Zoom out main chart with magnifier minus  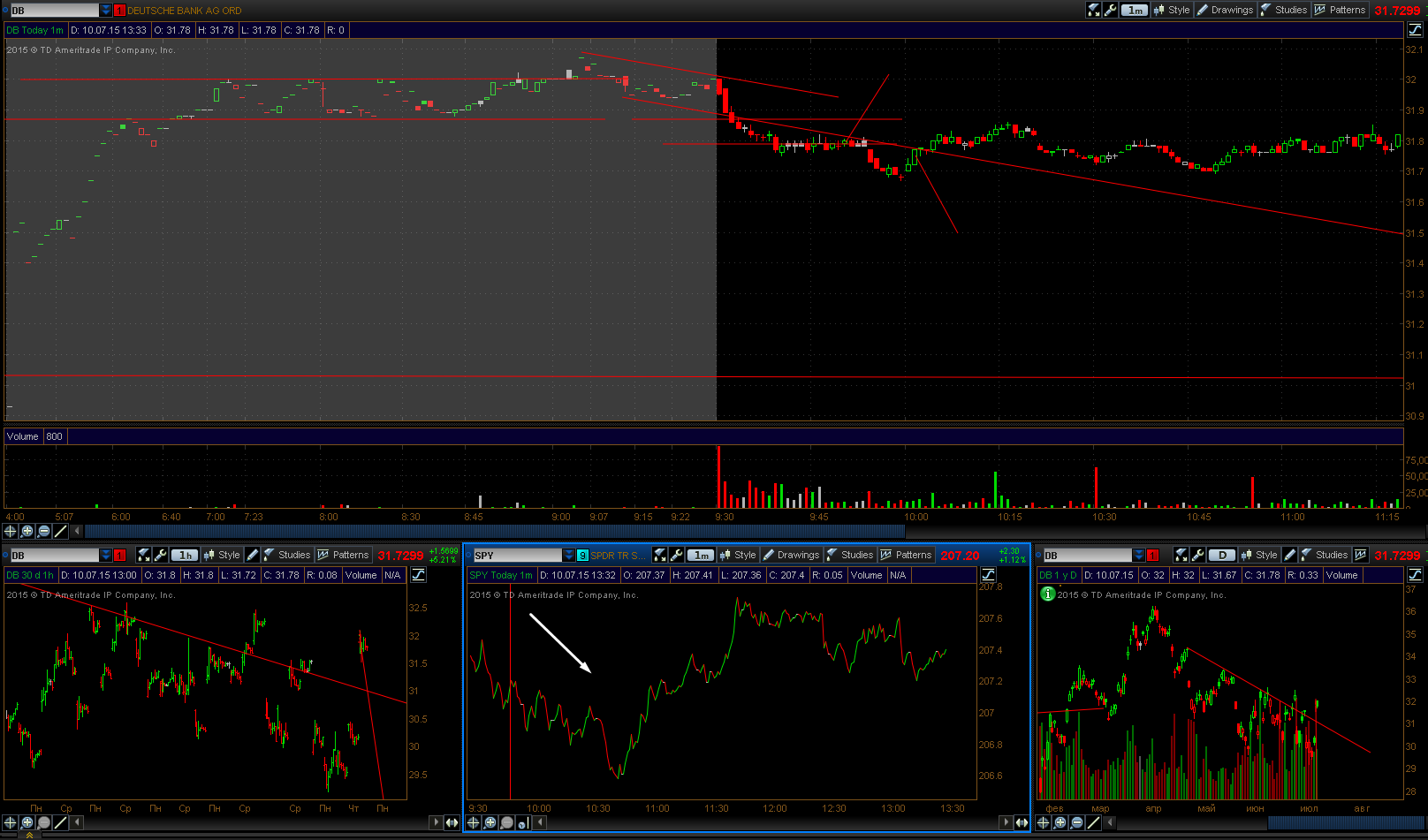pyautogui.click(x=44, y=531)
